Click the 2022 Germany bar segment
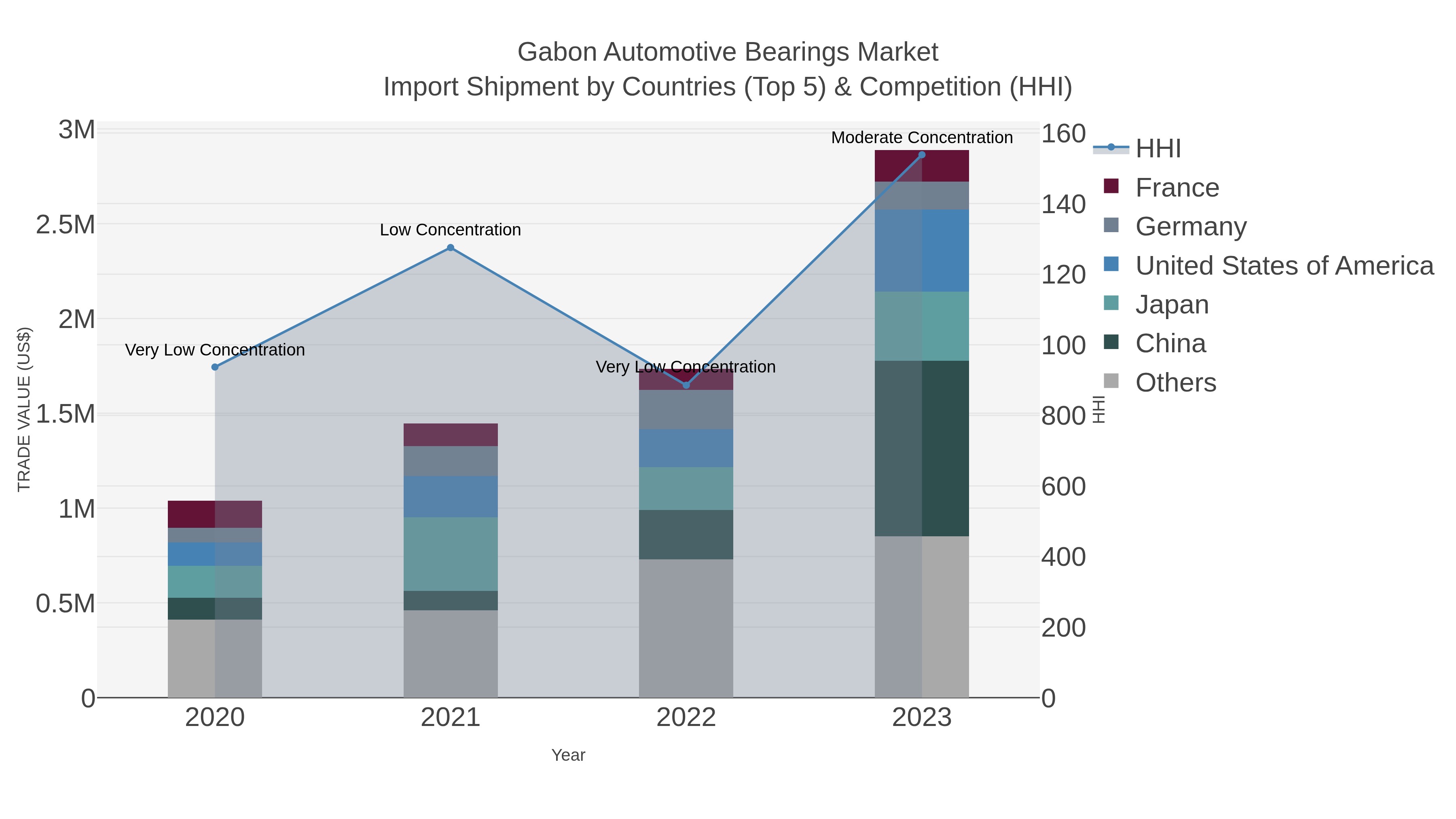 [686, 409]
